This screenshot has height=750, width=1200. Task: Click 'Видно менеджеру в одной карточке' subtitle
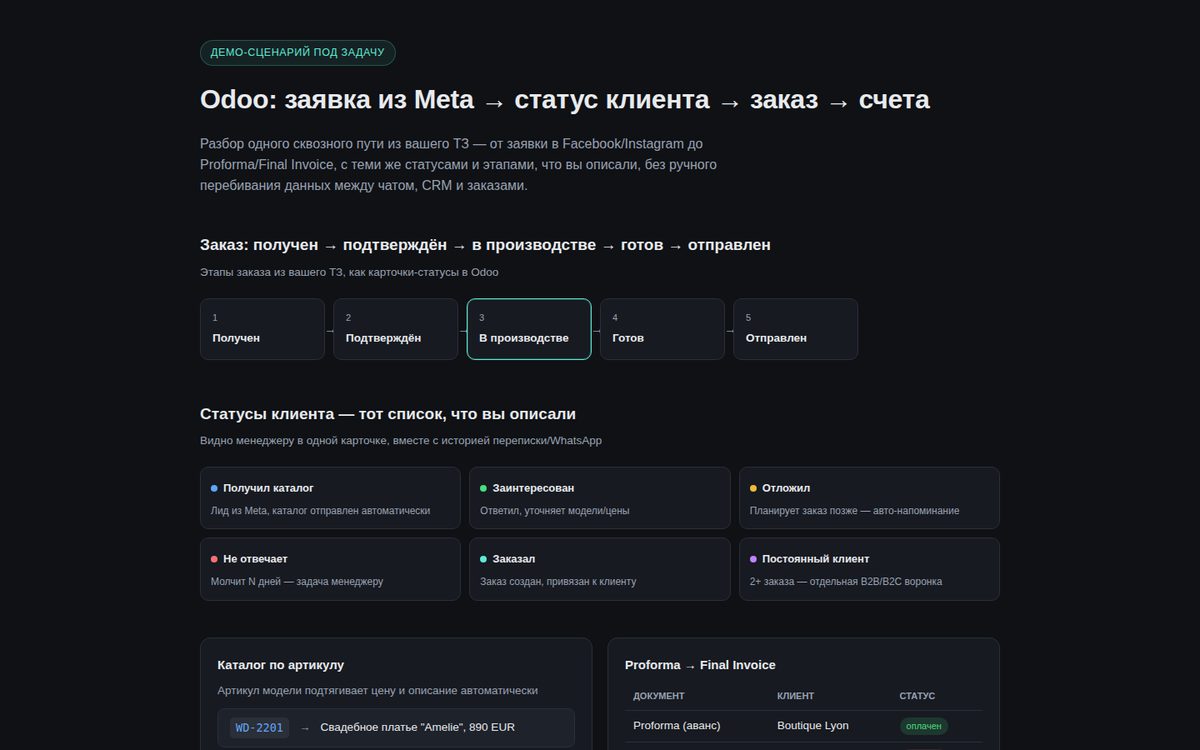point(401,441)
